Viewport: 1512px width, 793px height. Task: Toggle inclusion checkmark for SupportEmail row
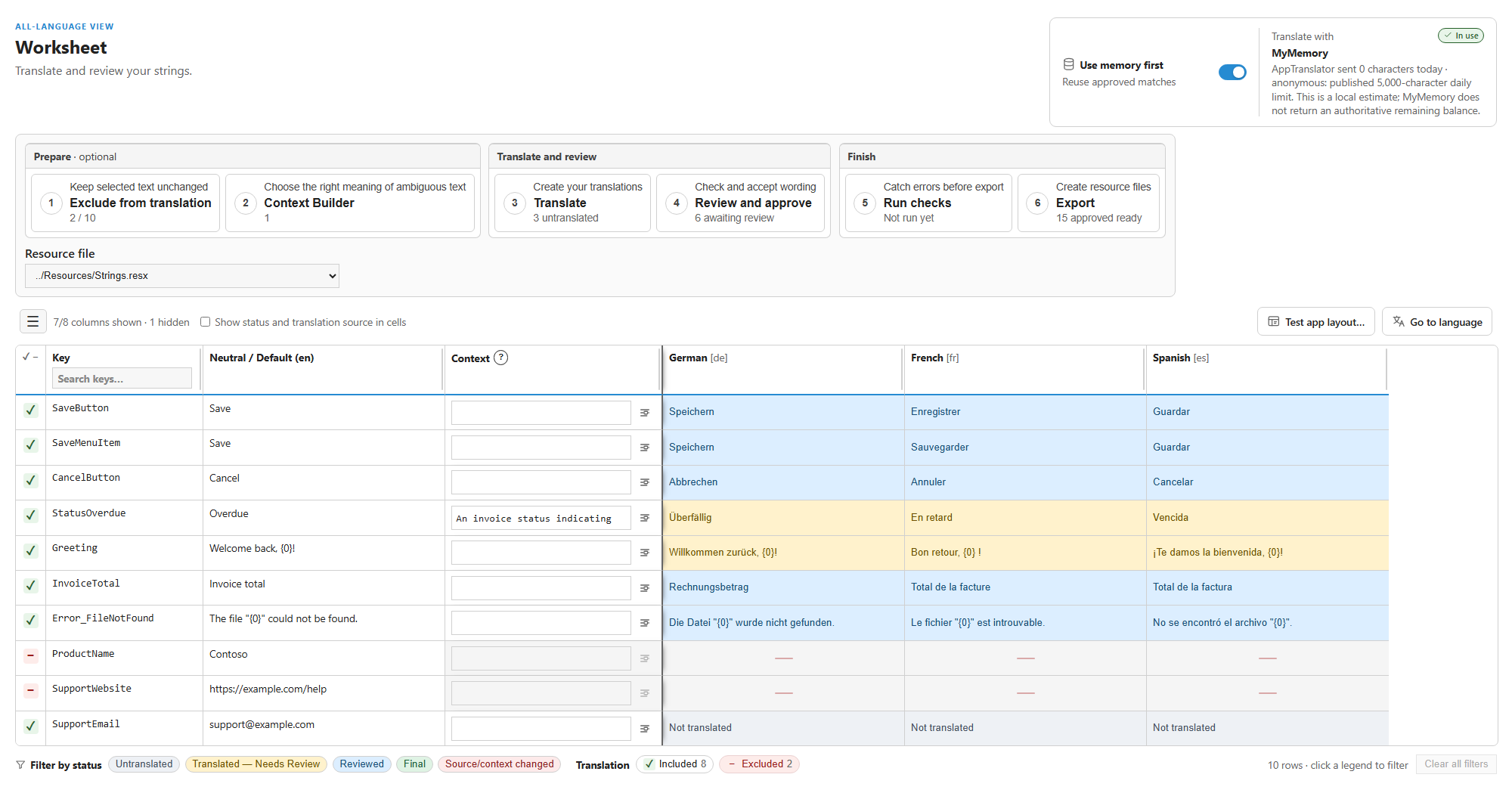click(30, 726)
